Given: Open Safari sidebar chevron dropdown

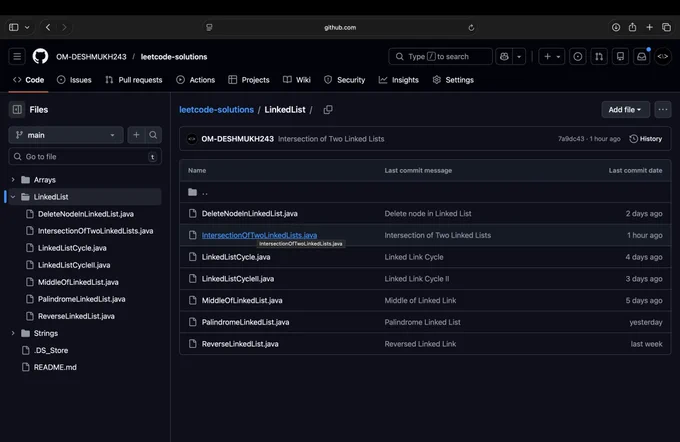Looking at the screenshot, I should click(x=27, y=27).
